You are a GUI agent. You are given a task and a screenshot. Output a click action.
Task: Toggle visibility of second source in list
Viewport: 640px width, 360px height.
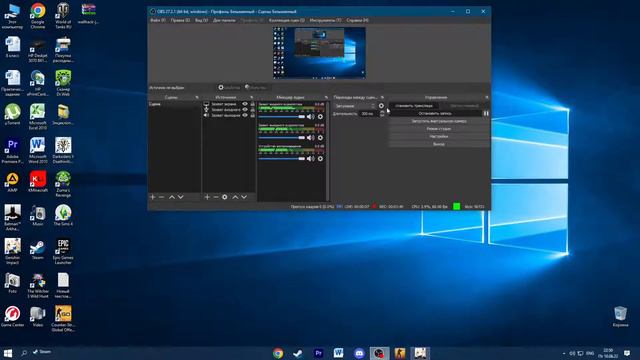[x=245, y=110]
